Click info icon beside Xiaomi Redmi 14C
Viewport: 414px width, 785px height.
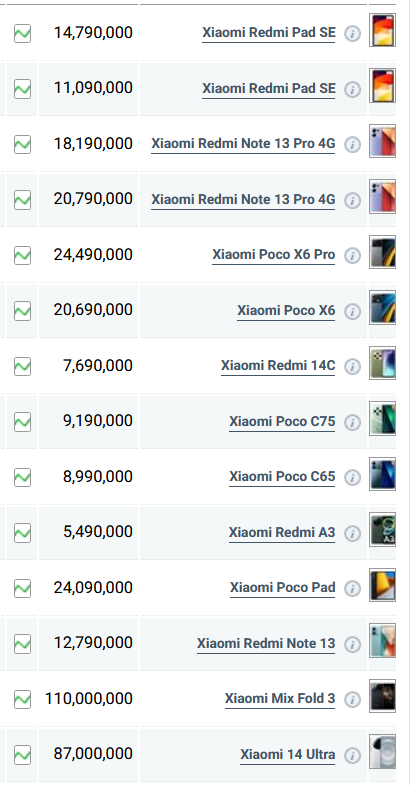(x=353, y=367)
